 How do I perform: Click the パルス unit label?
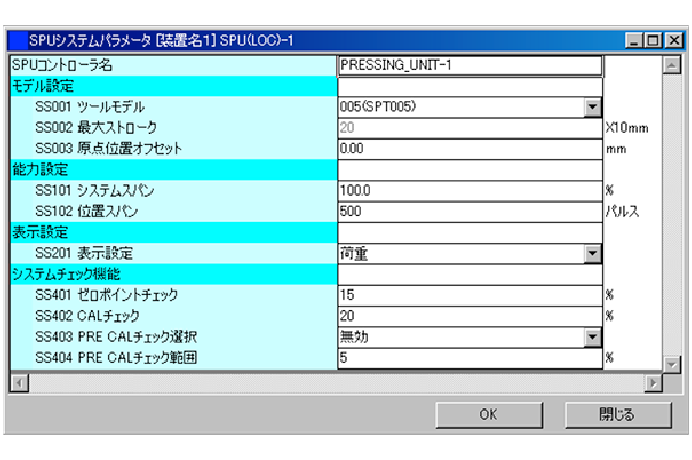click(622, 211)
